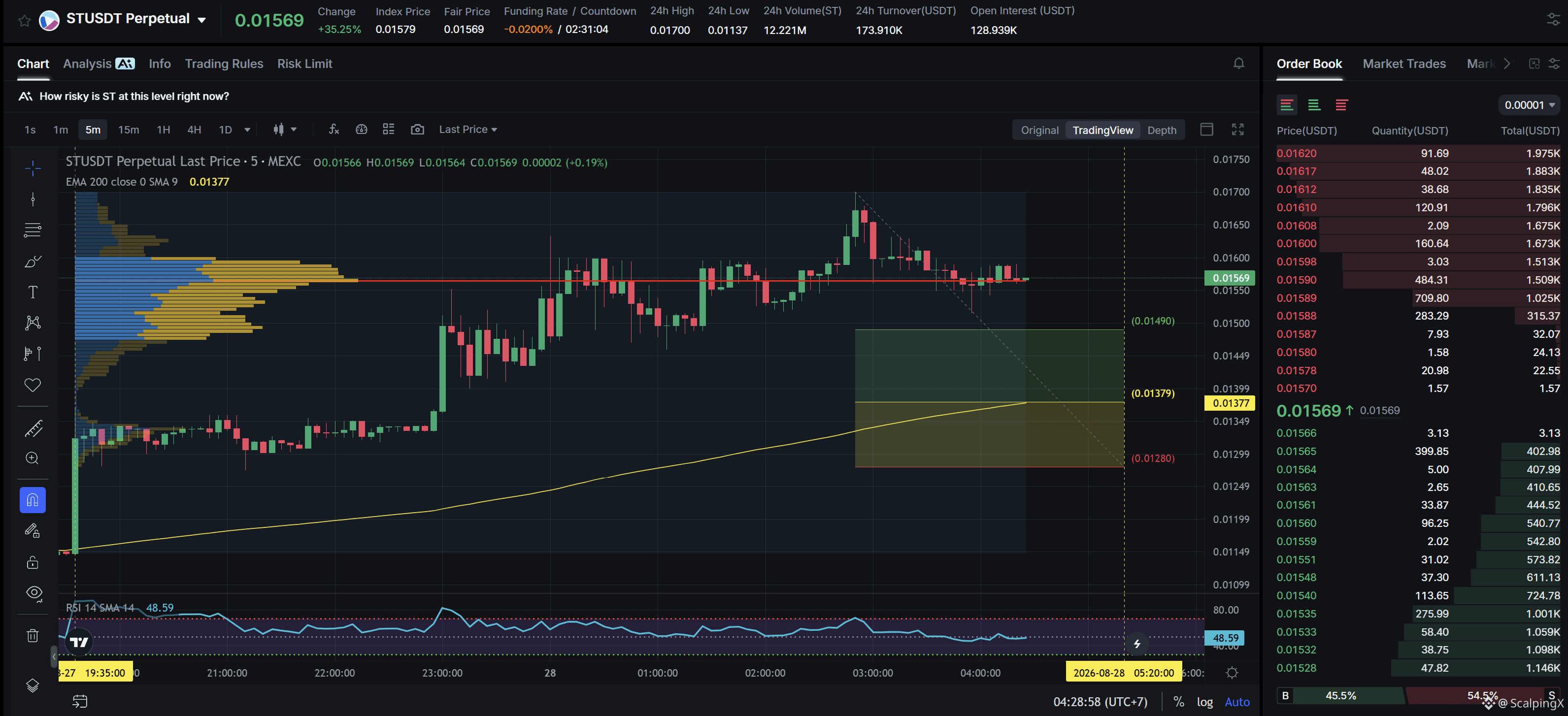
Task: Select the 1s timeframe
Action: point(30,130)
